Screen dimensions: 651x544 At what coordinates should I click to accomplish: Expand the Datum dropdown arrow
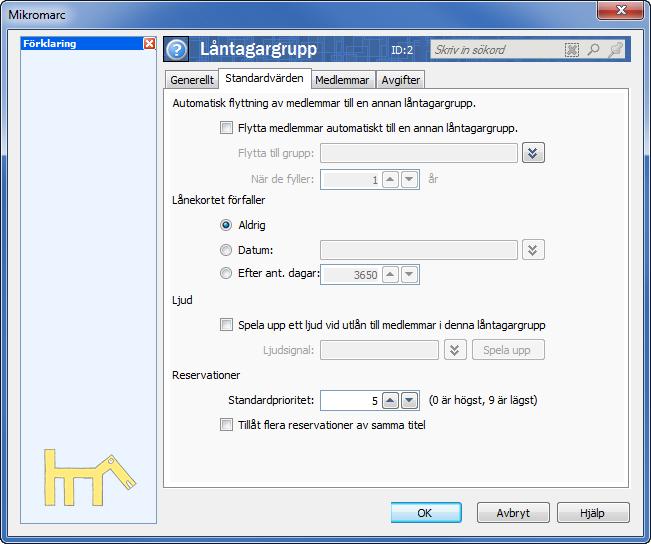pos(533,250)
